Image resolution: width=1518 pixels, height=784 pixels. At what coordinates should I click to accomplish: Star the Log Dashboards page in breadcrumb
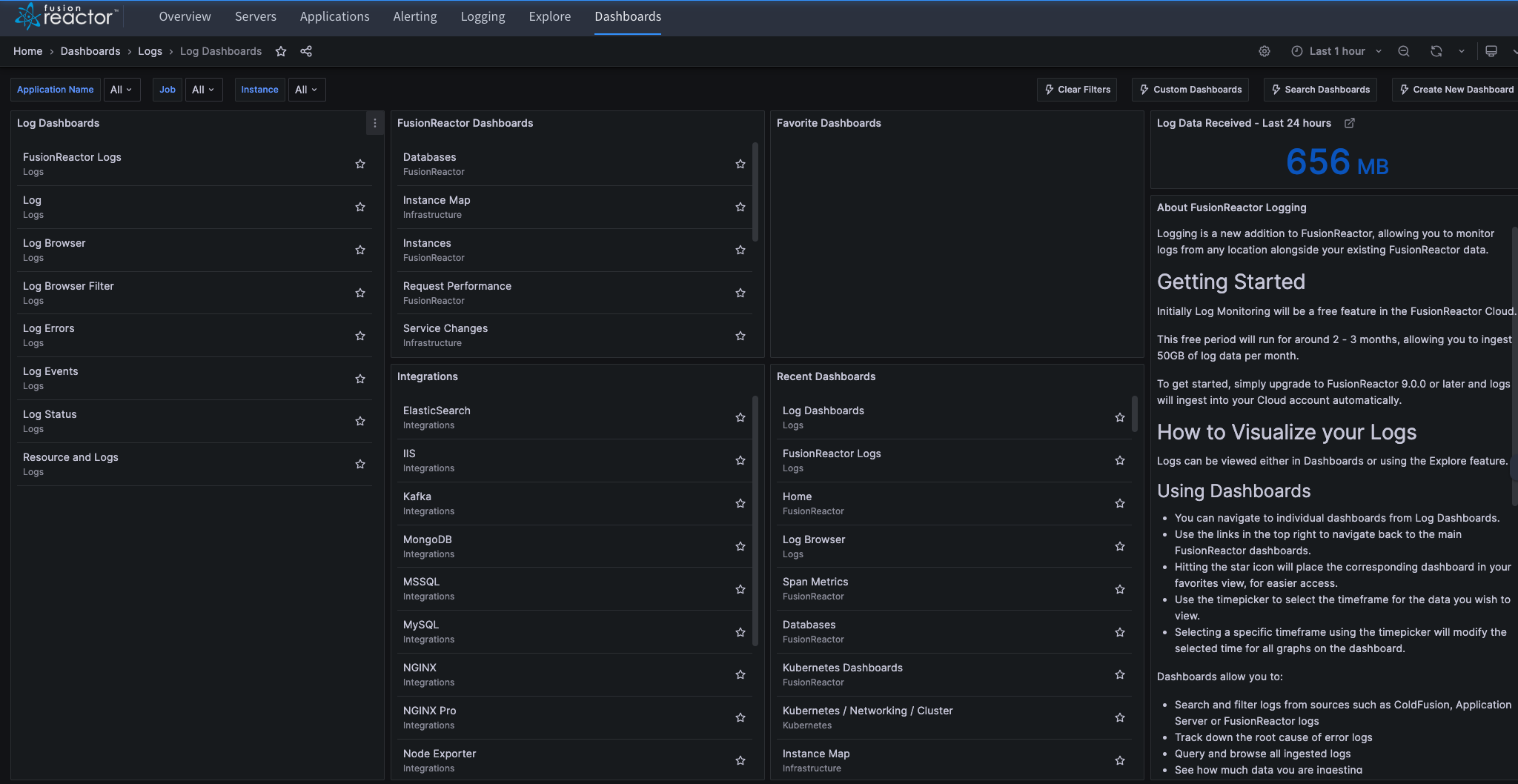281,51
